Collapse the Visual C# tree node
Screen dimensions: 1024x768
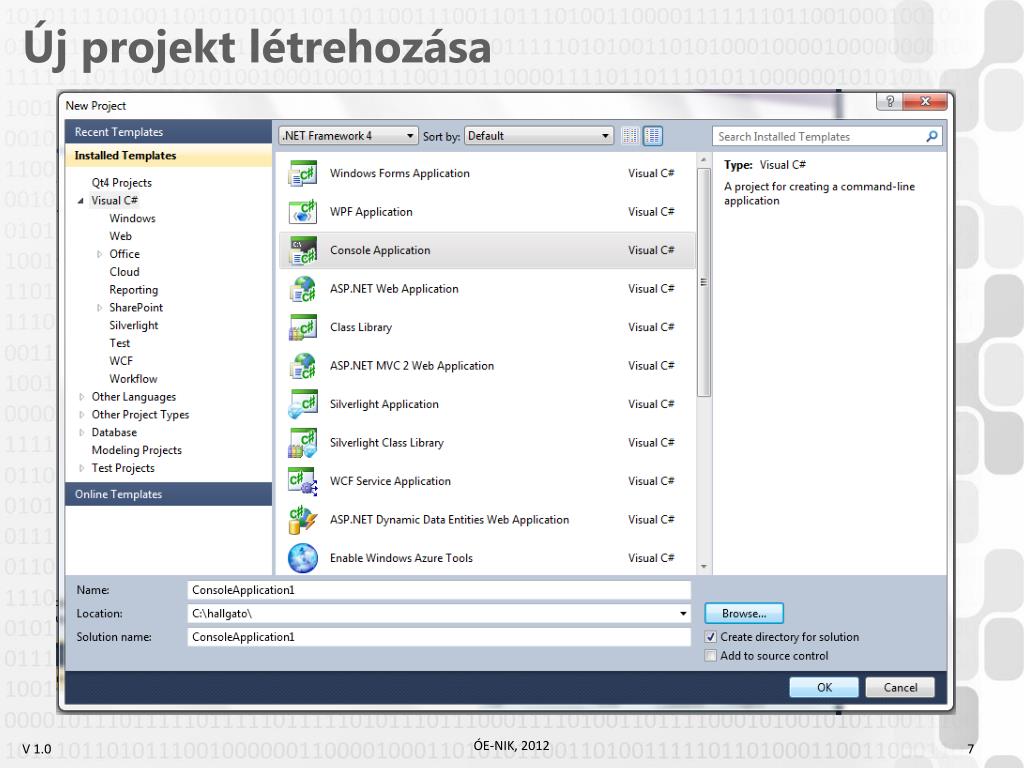point(81,201)
